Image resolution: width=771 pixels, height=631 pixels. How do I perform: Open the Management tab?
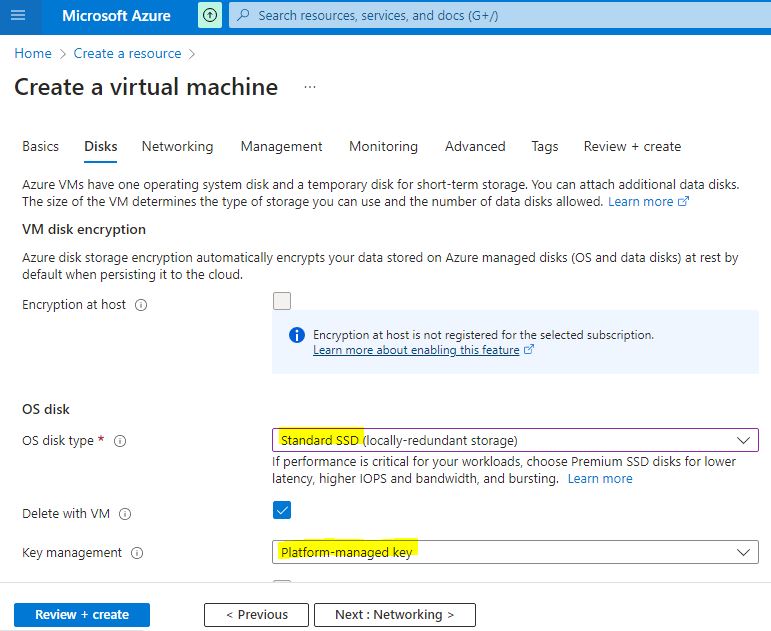(x=281, y=146)
